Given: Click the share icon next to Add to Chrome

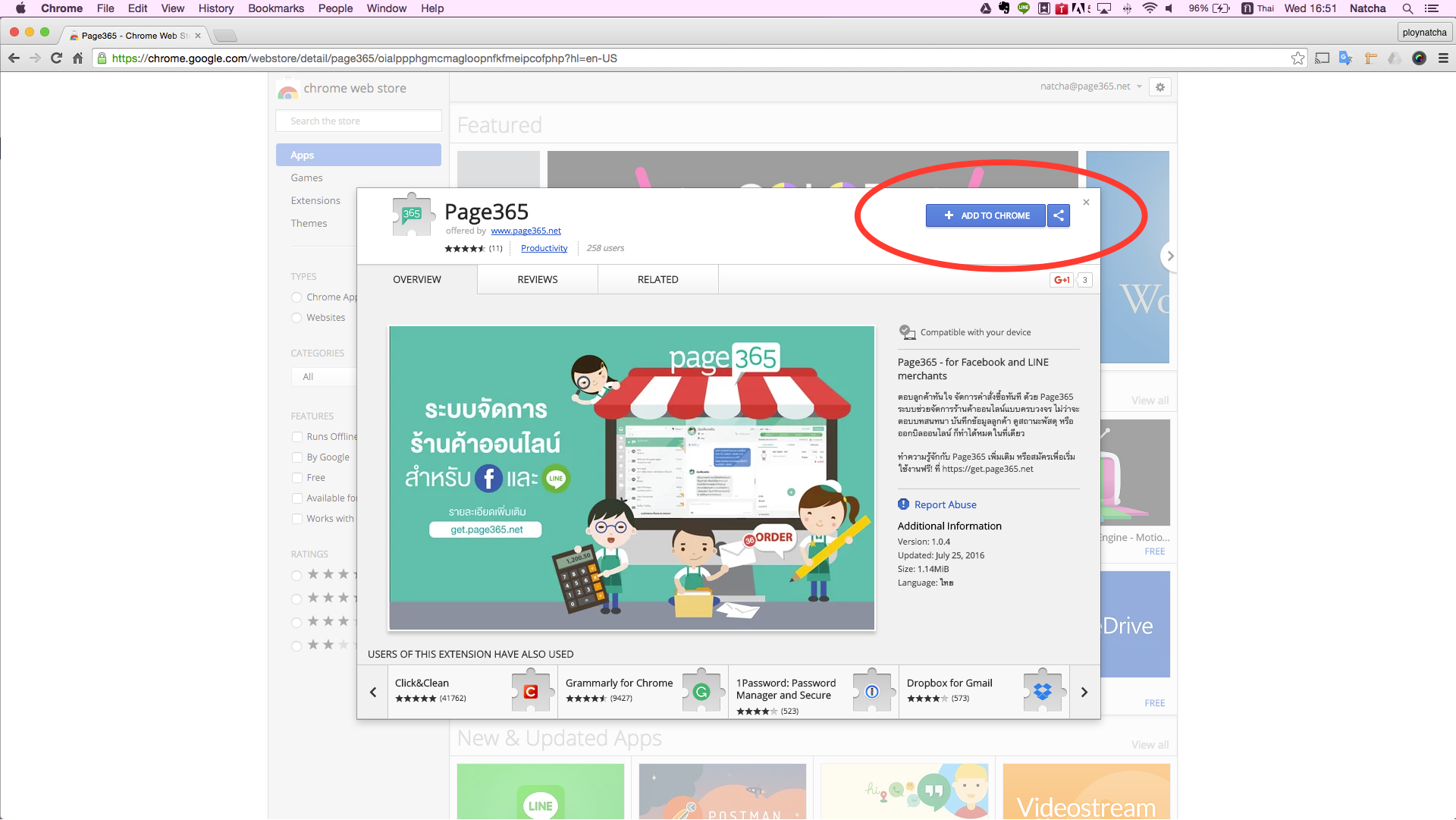Looking at the screenshot, I should point(1059,215).
